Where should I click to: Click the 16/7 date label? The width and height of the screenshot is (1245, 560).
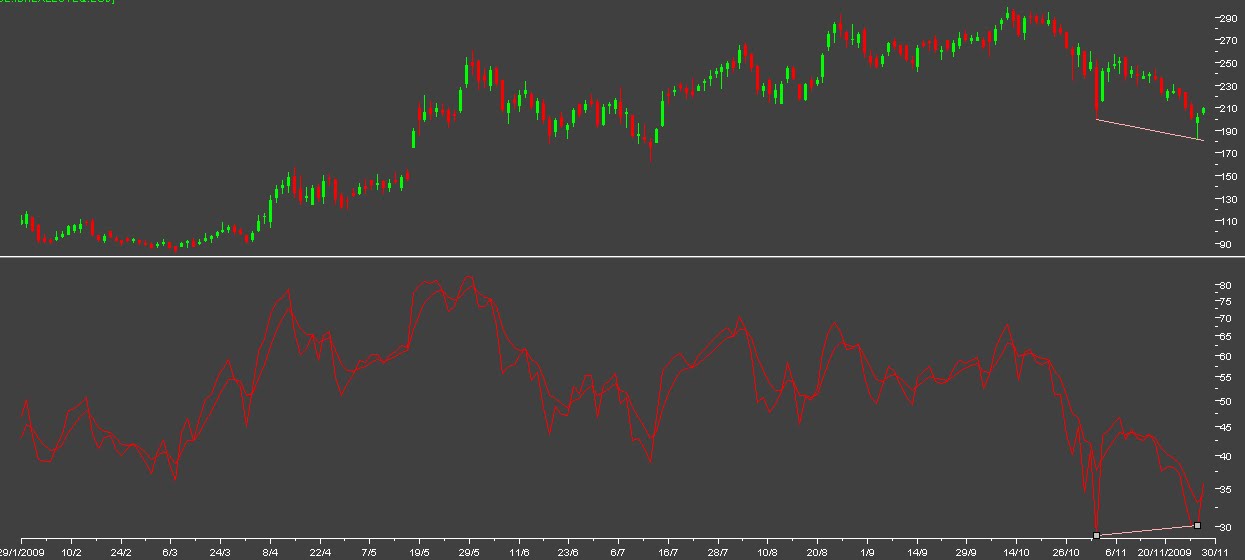coord(668,551)
